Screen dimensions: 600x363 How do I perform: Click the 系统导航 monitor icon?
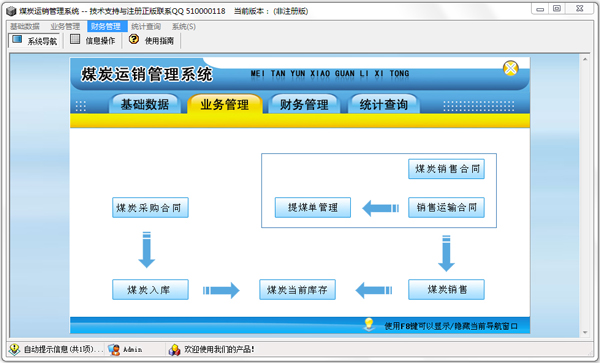pyautogui.click(x=17, y=39)
